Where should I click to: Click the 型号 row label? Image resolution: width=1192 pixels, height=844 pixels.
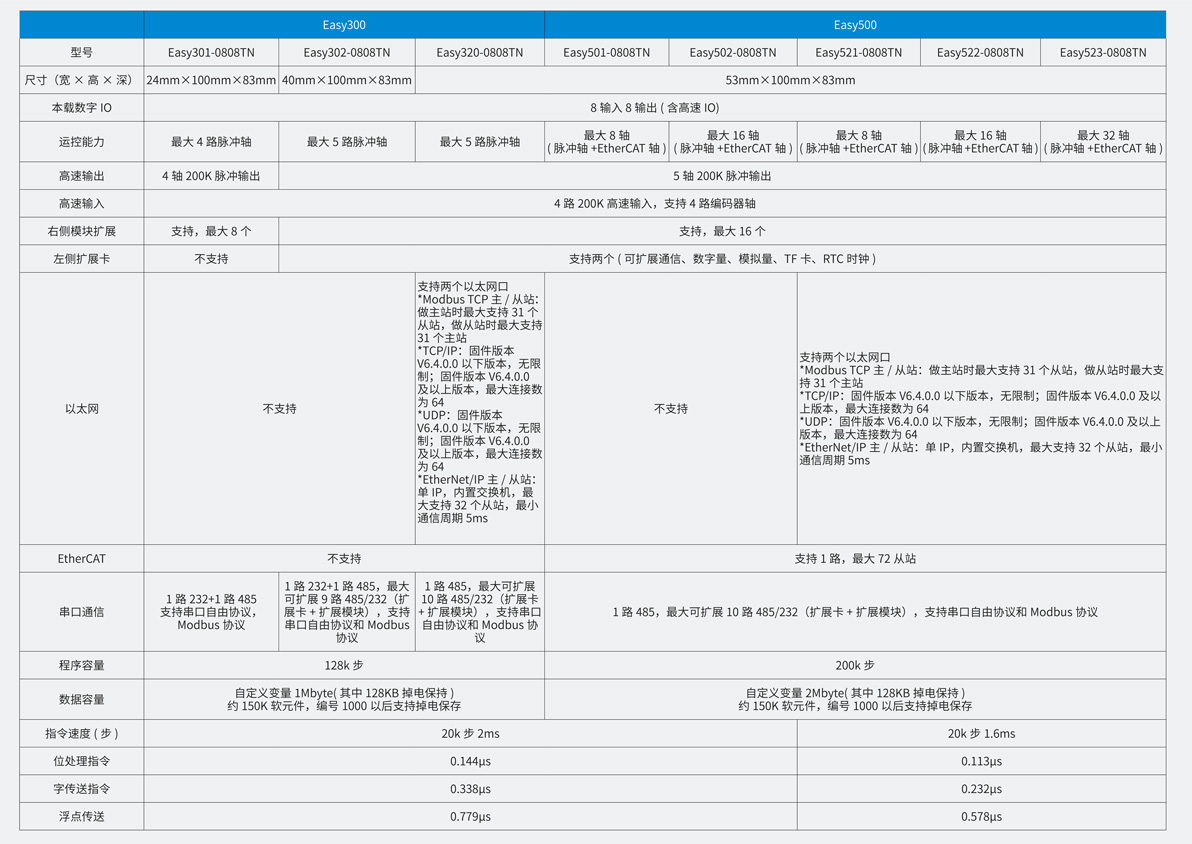pyautogui.click(x=82, y=53)
